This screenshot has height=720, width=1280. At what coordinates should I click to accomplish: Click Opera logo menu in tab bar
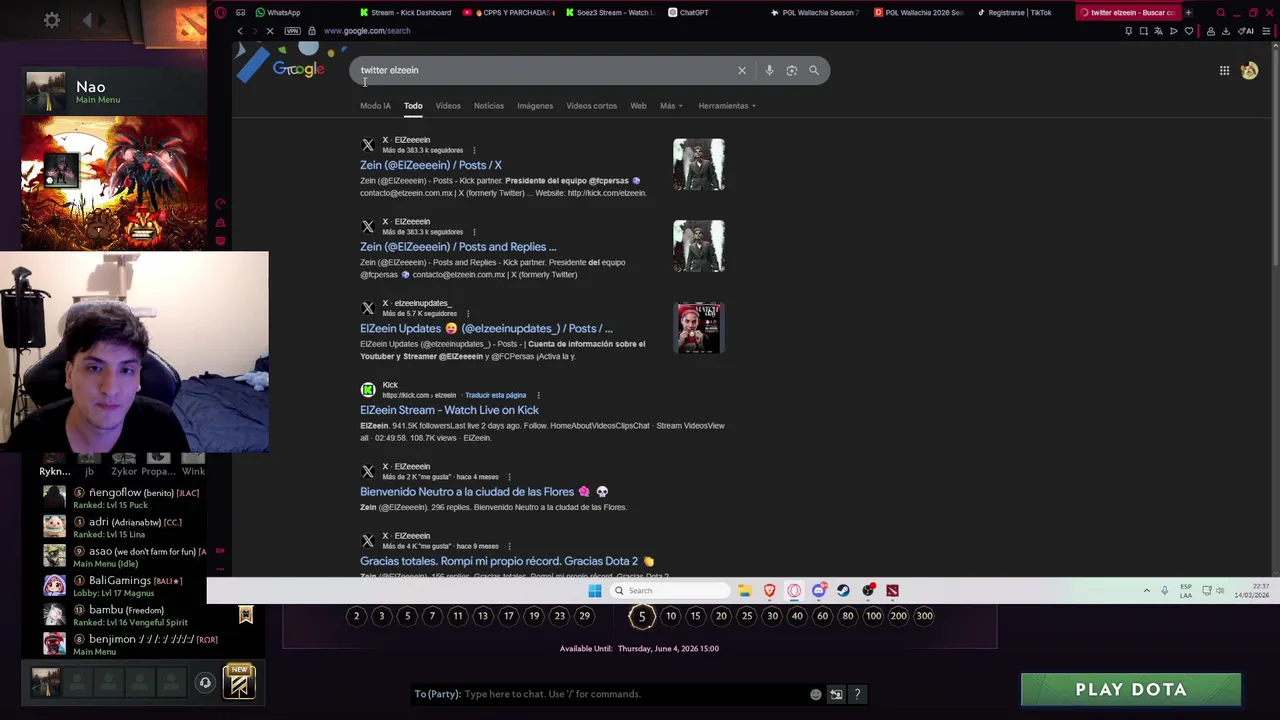tap(221, 13)
